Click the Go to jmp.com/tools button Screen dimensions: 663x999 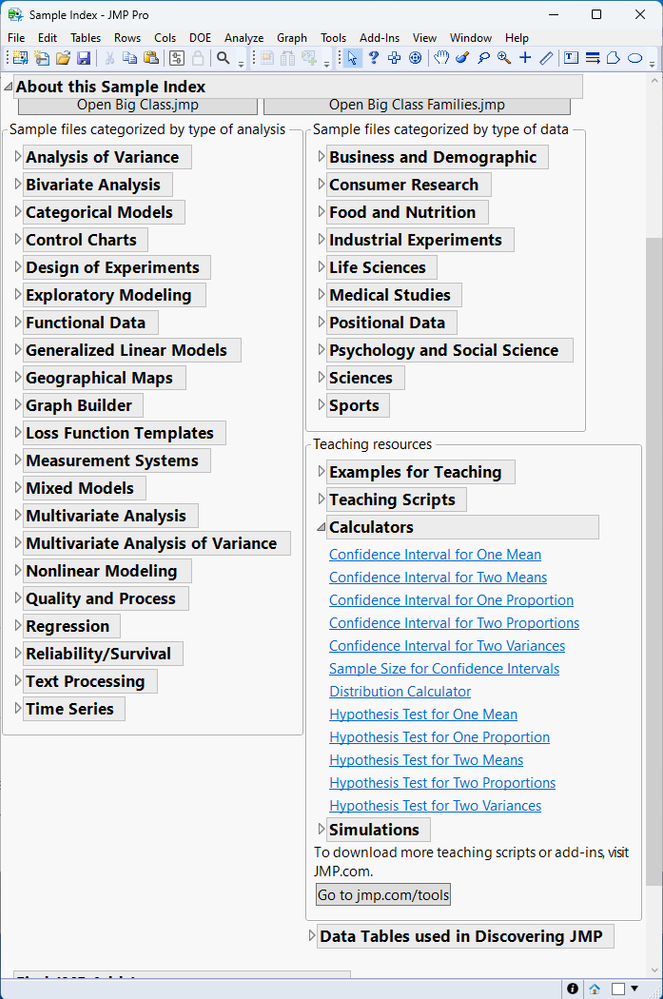pyautogui.click(x=383, y=895)
